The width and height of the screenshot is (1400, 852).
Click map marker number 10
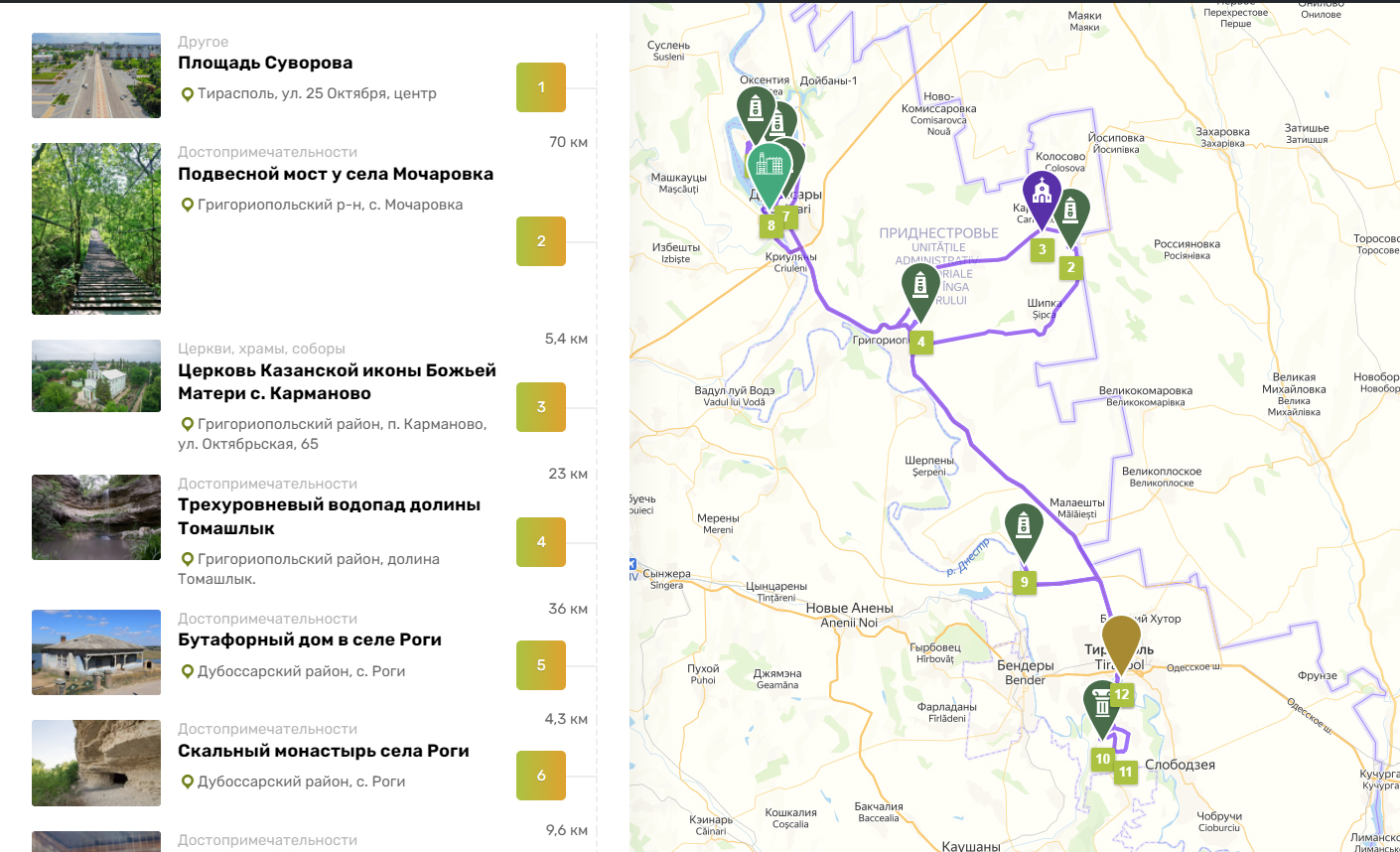click(x=1102, y=759)
